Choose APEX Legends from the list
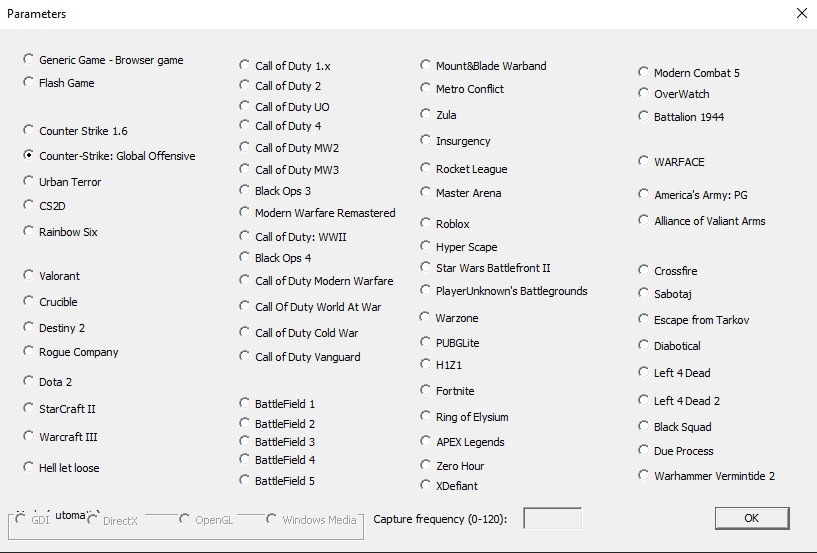Viewport: 817px width, 553px height. (426, 441)
